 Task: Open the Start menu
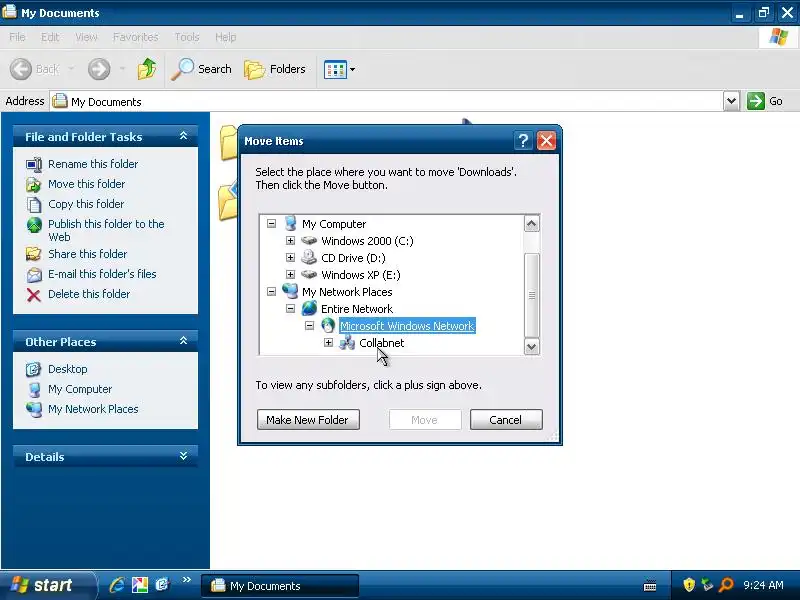tap(48, 585)
